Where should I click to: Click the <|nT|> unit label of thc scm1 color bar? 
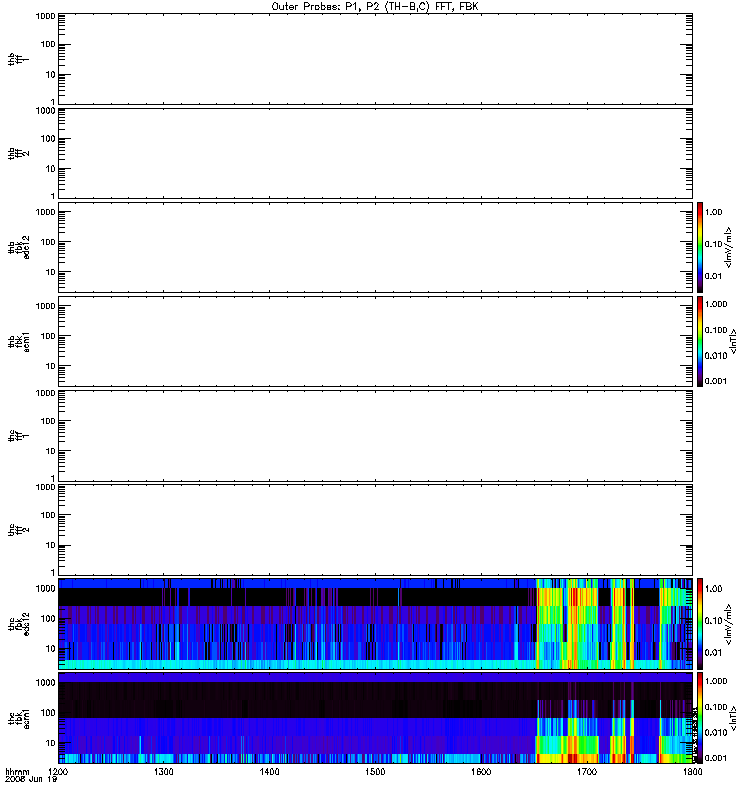[733, 718]
